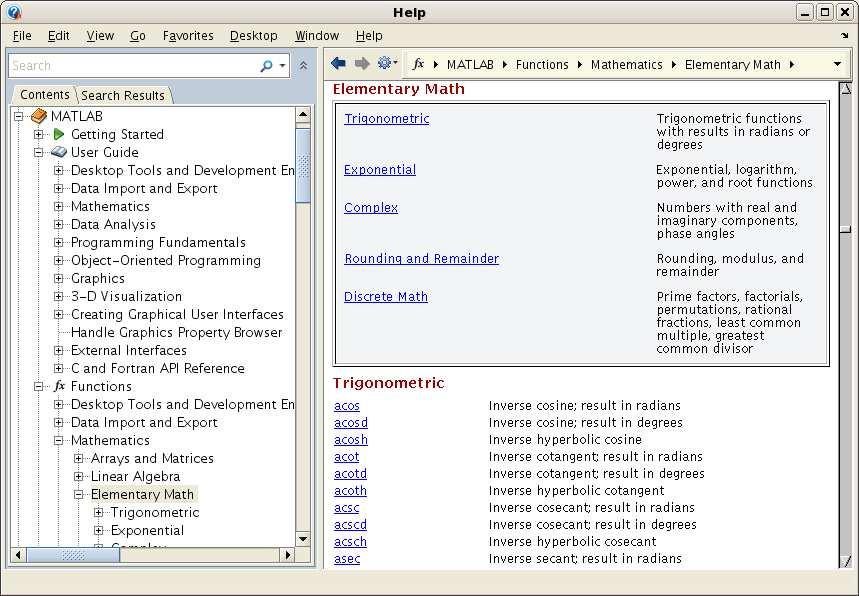859x596 pixels.
Task: Expand the Graphics tree node
Action: [59, 278]
